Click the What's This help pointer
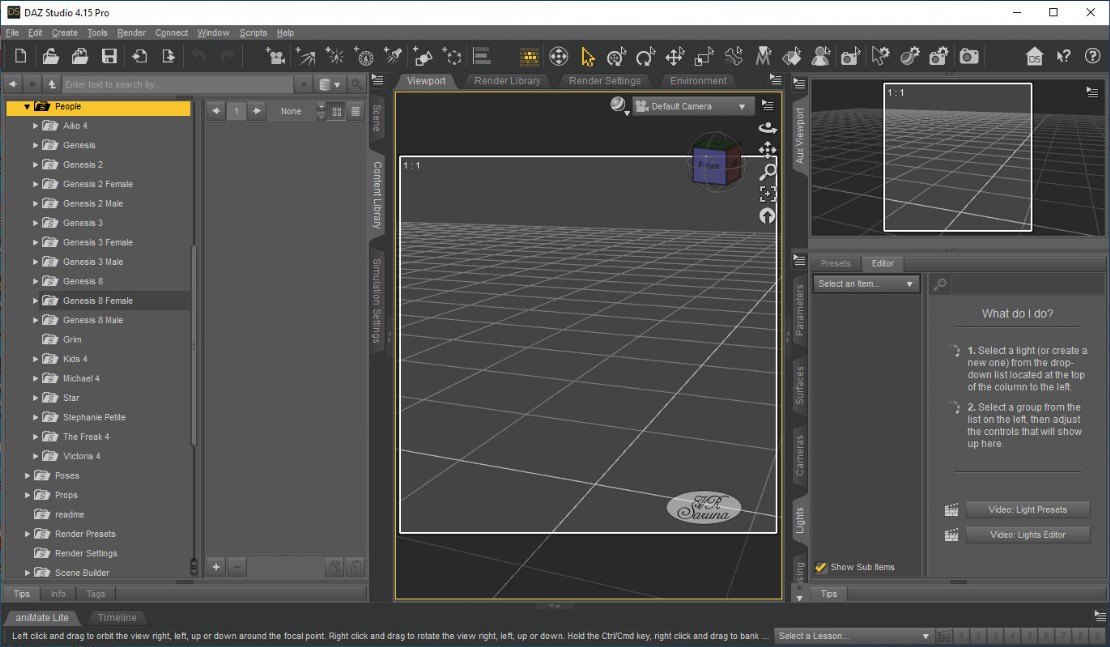Screen dimensions: 1110x647 tap(1063, 56)
